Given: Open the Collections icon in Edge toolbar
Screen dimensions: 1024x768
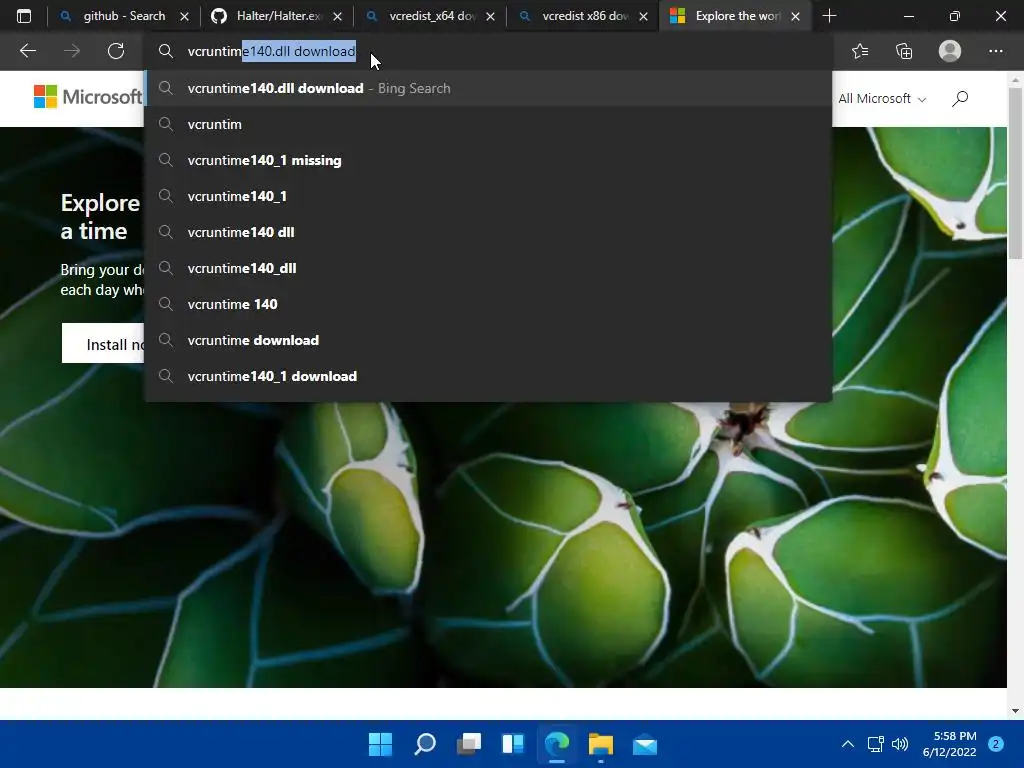Looking at the screenshot, I should pos(904,51).
